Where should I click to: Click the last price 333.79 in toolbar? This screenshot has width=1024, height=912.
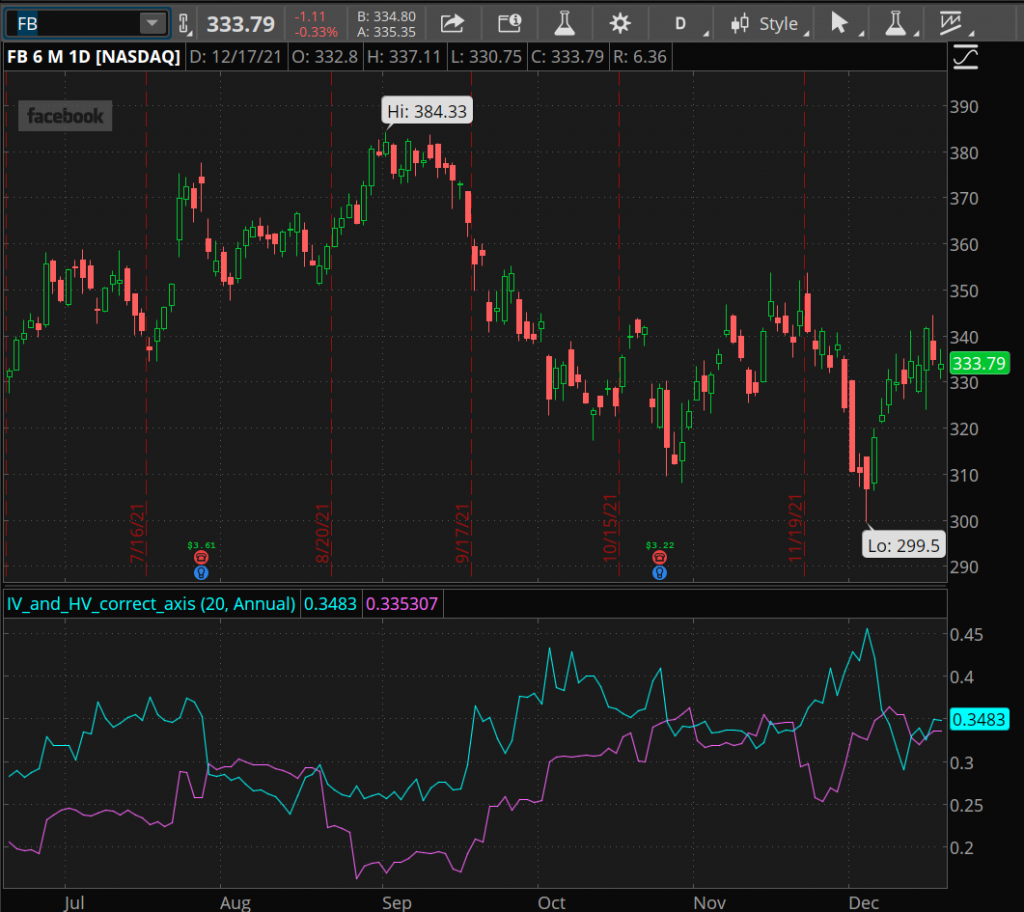[x=240, y=24]
